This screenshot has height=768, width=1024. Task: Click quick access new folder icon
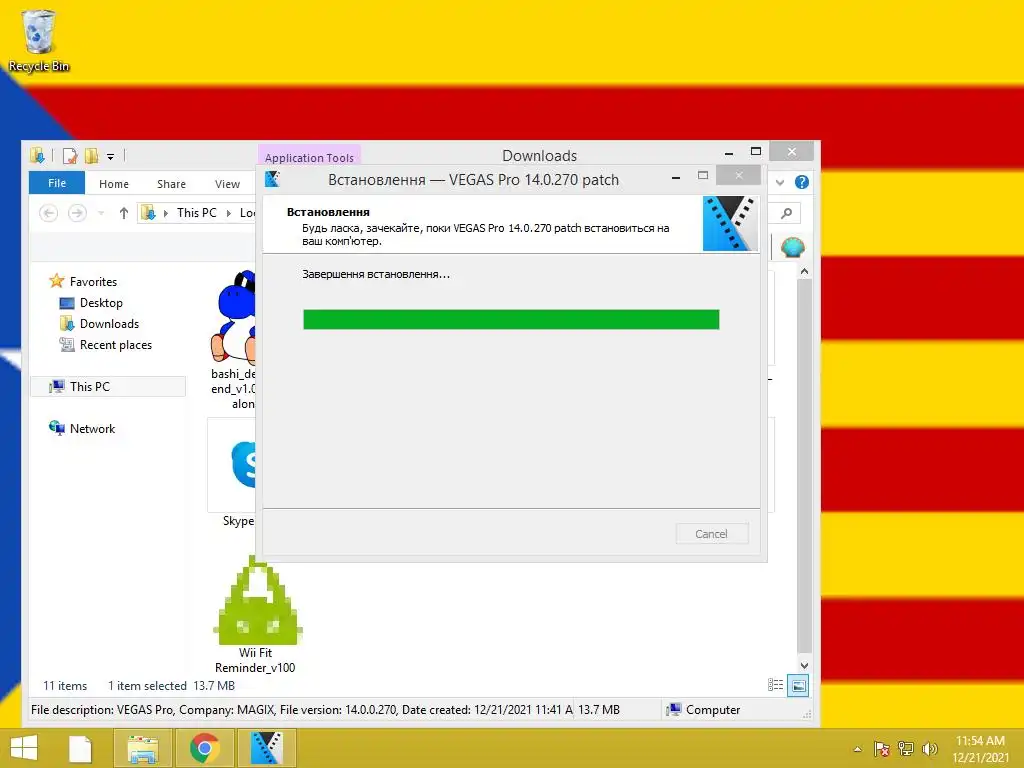tap(91, 156)
